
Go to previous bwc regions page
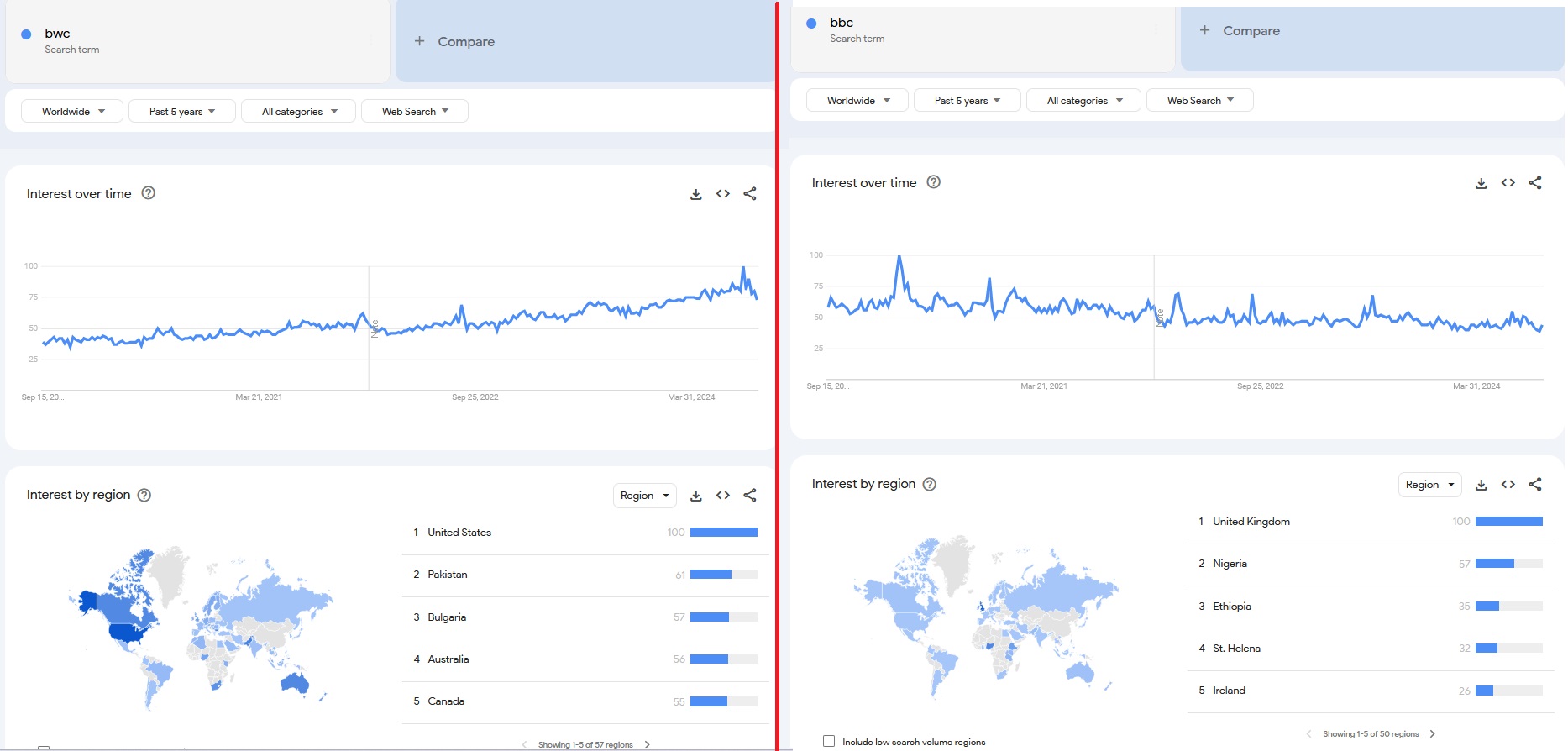(x=525, y=745)
